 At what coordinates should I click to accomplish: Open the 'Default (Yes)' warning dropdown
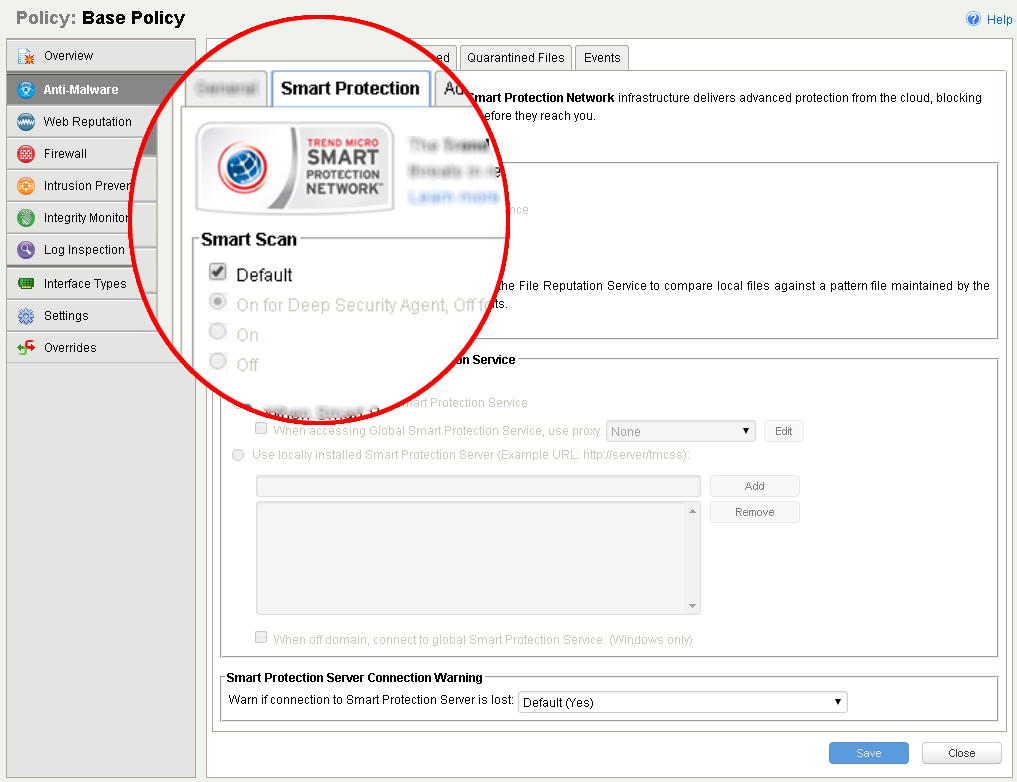pyautogui.click(x=682, y=702)
